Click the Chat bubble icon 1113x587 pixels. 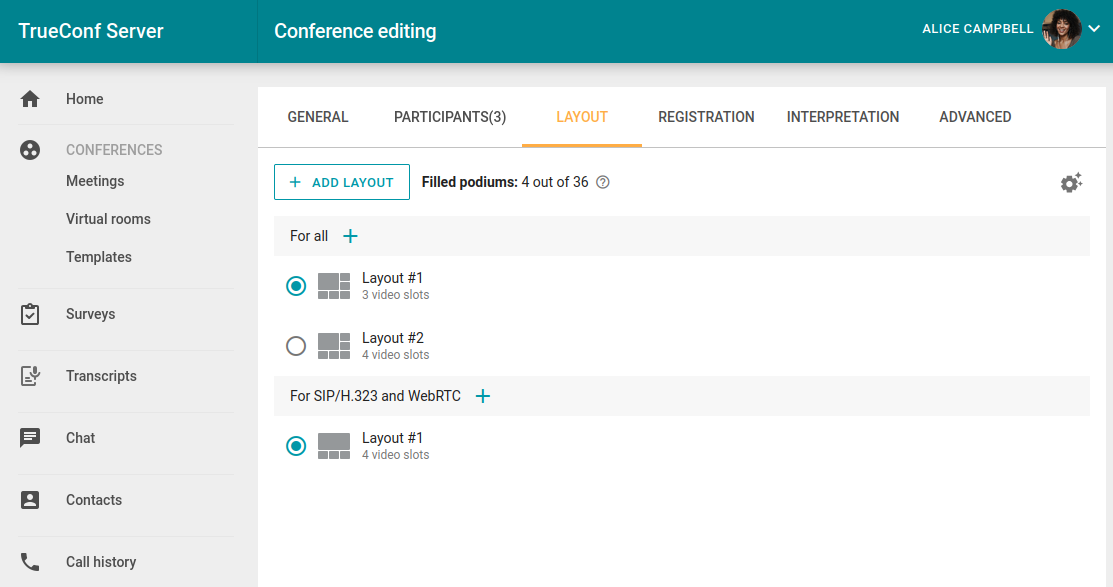click(30, 438)
